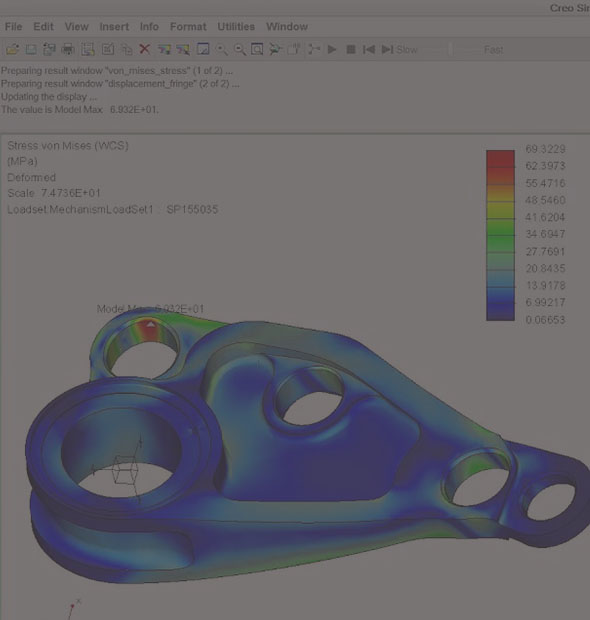The width and height of the screenshot is (590, 620).
Task: Click the red X delete icon
Action: pos(145,49)
